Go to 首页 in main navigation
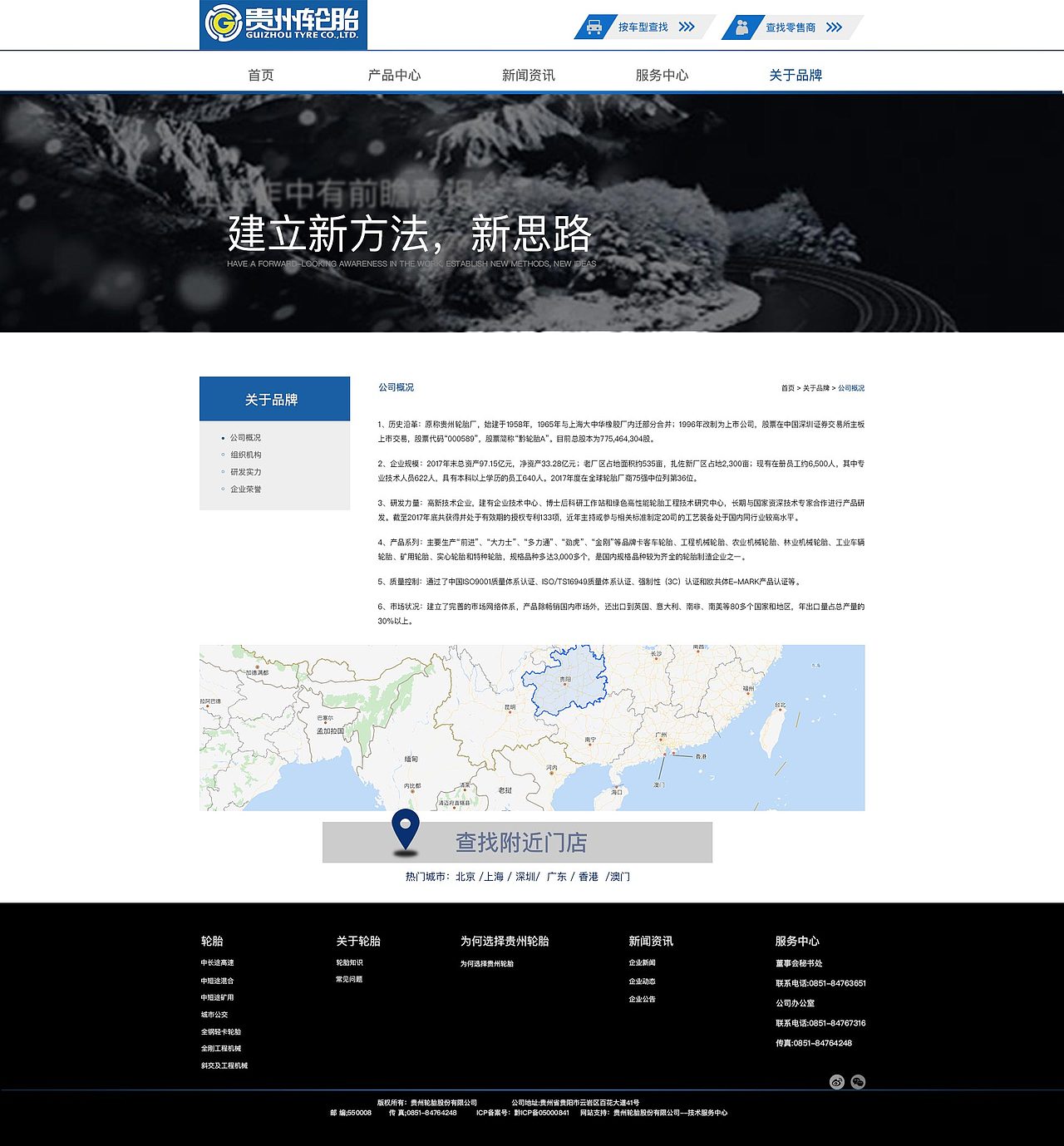The width and height of the screenshot is (1064, 1146). coord(261,75)
